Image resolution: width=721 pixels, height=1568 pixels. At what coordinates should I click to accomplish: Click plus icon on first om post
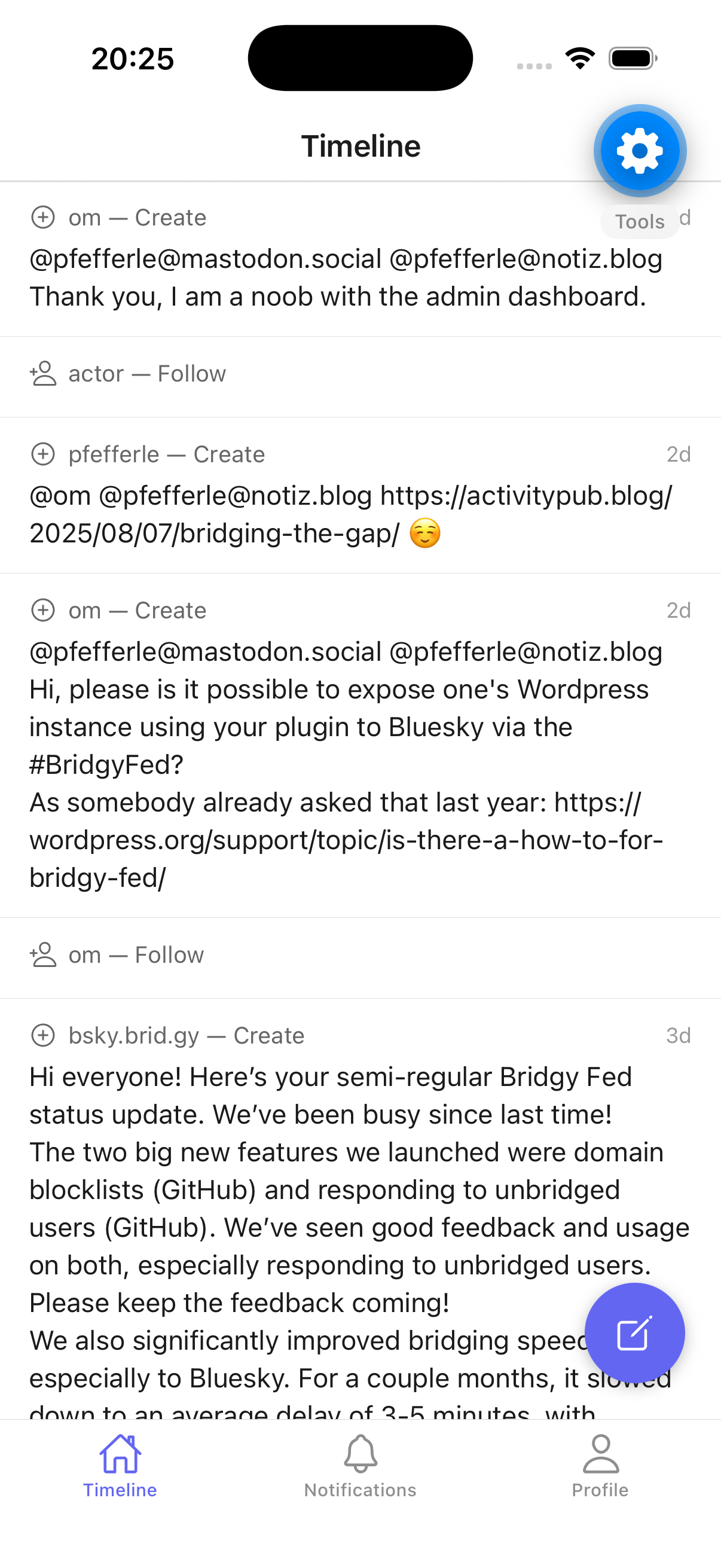pyautogui.click(x=43, y=217)
